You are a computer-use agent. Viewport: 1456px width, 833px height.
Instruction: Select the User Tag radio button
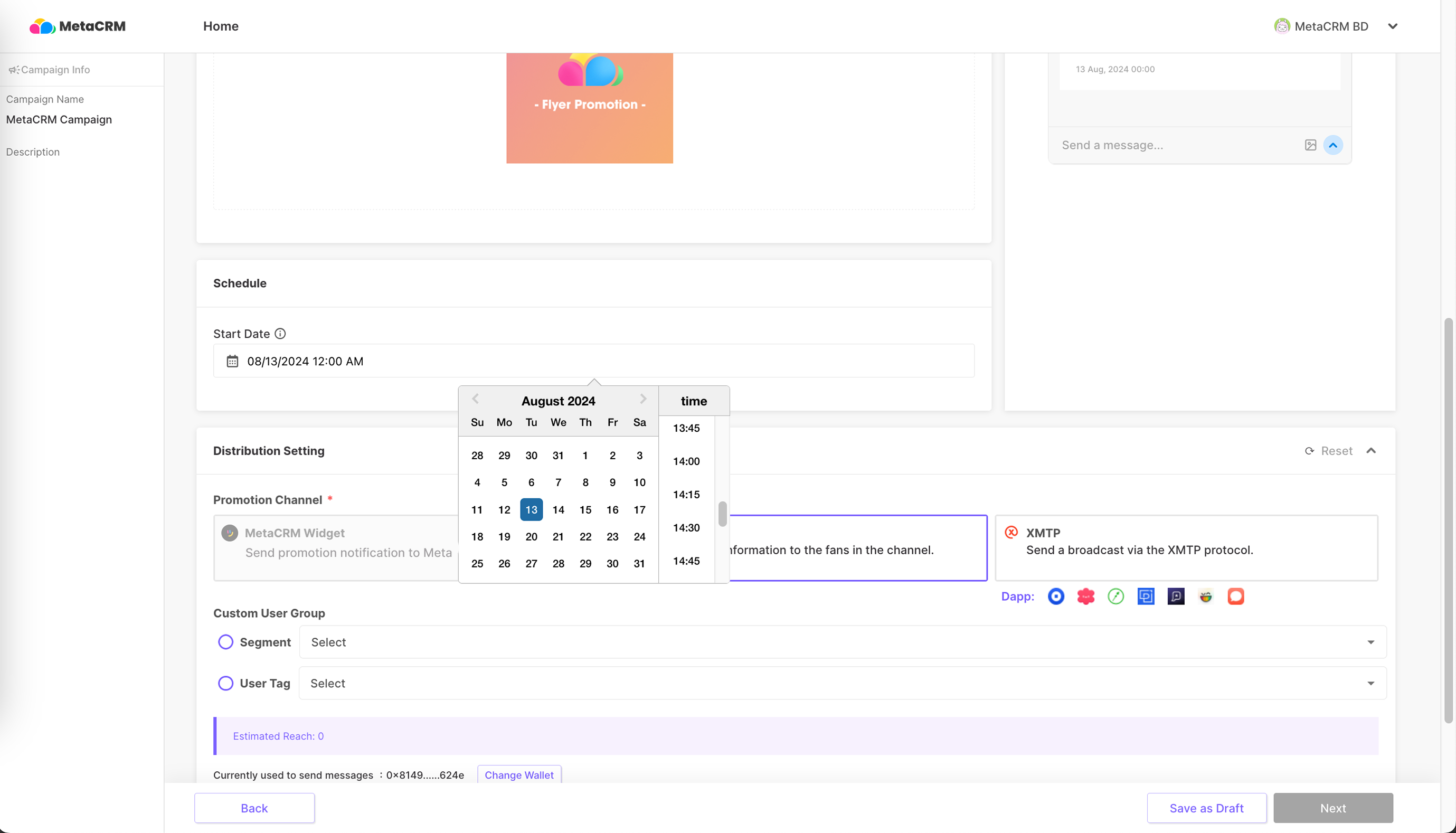click(225, 683)
